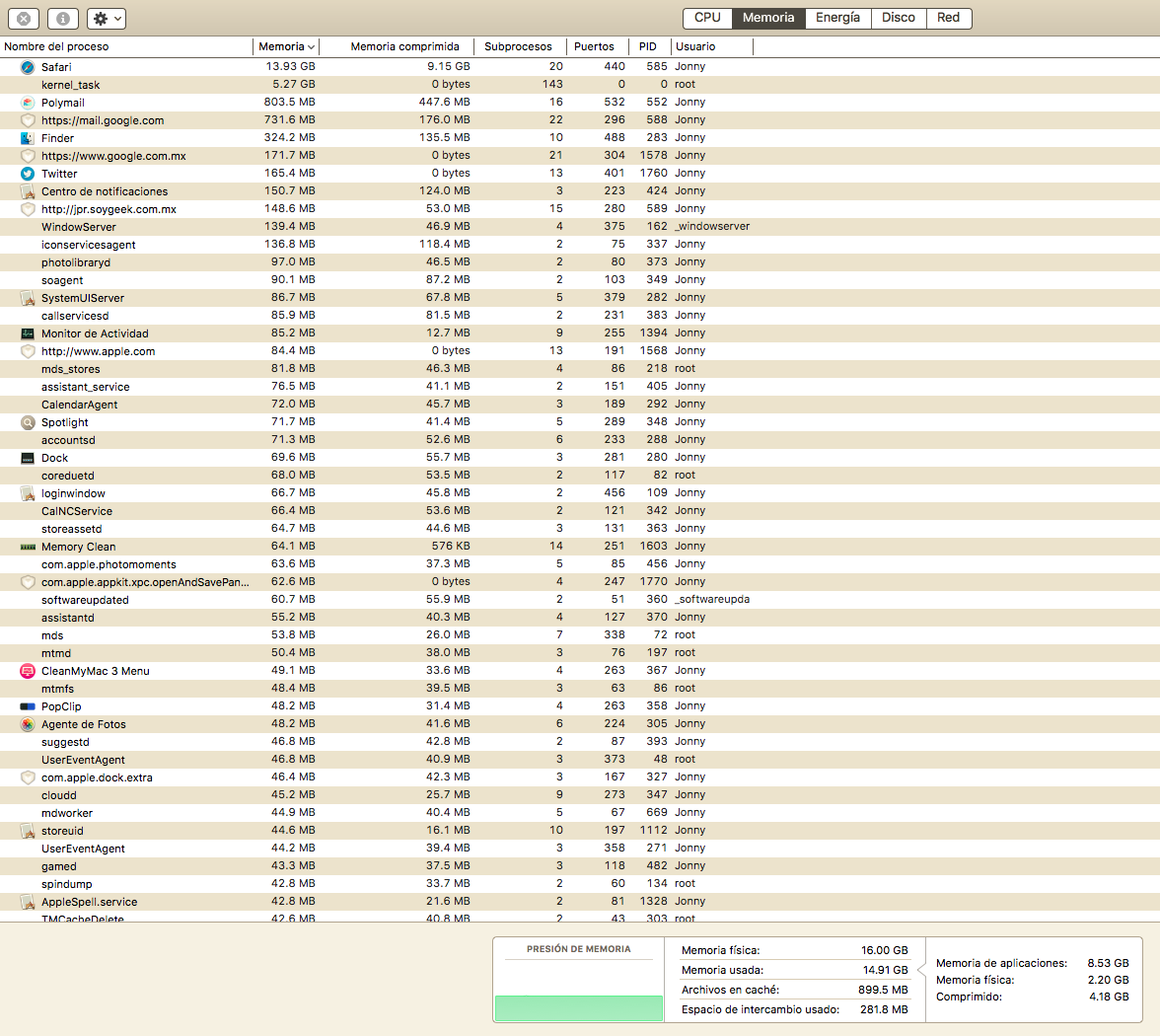
Task: Click the force quit process button
Action: [x=25, y=19]
